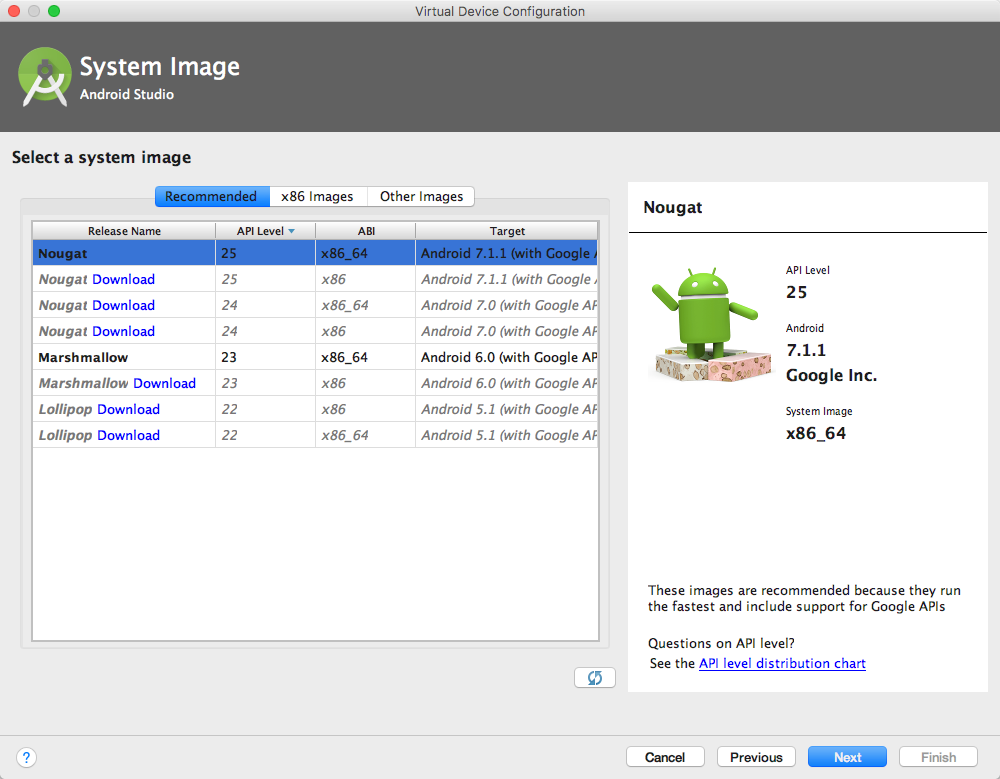Image resolution: width=1000 pixels, height=779 pixels.
Task: Click the refresh system images icon
Action: [594, 678]
